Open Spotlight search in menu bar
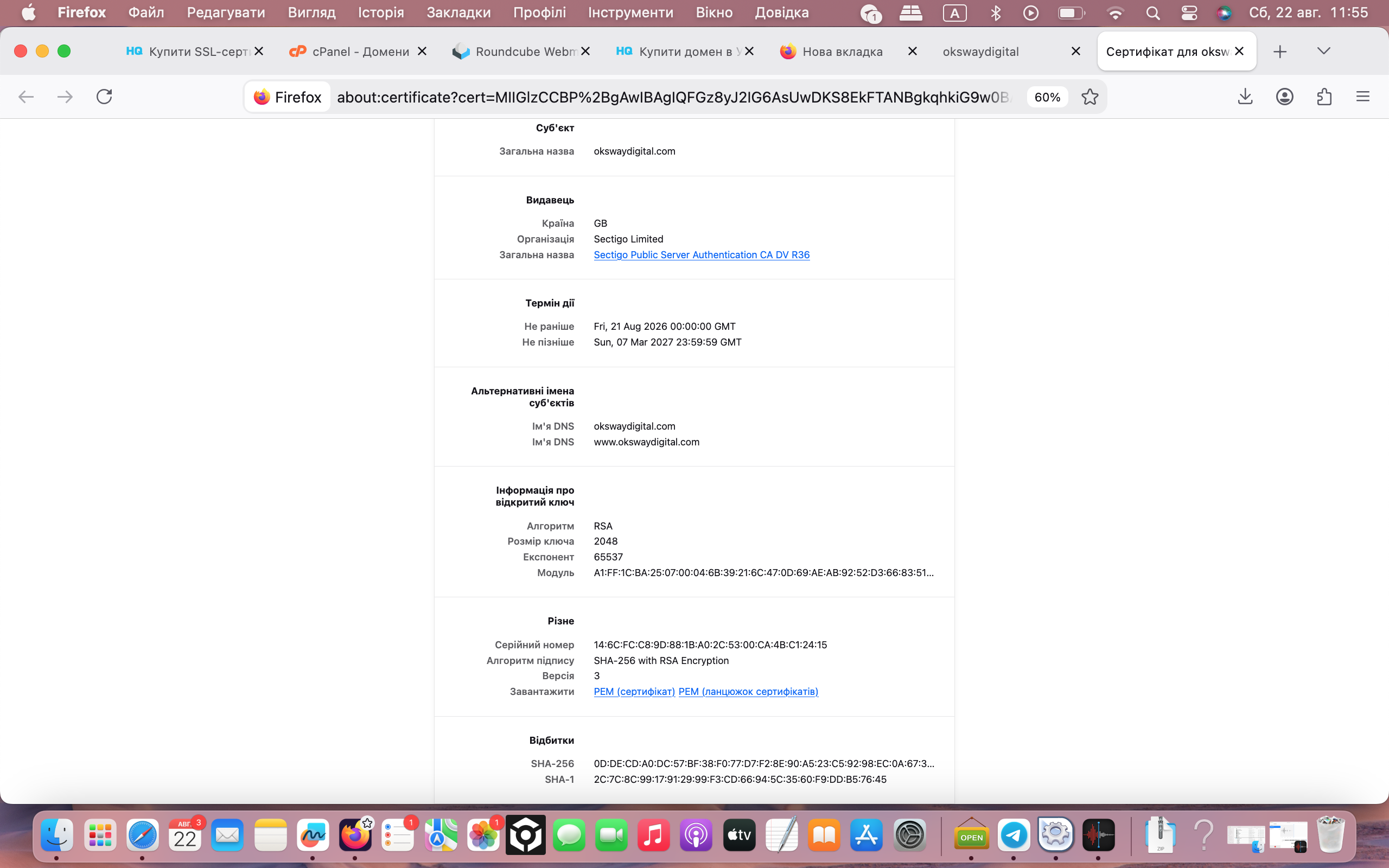This screenshot has width=1389, height=868. (x=1152, y=12)
